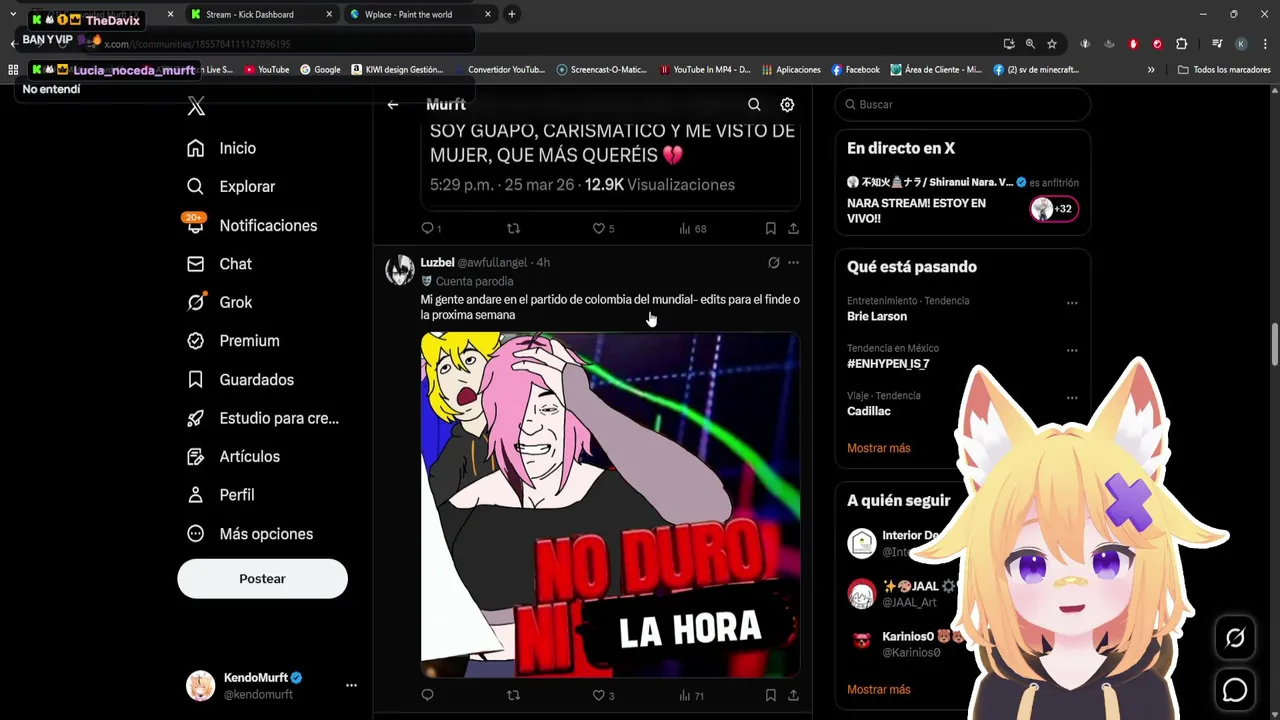Open KendoMurft account avatar

tap(201, 686)
